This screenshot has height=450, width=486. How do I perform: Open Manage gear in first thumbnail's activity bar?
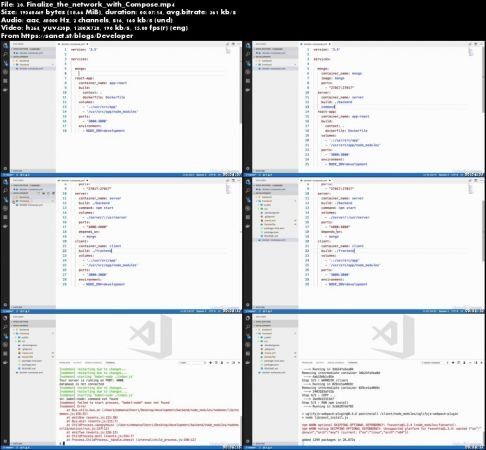pos(5,168)
